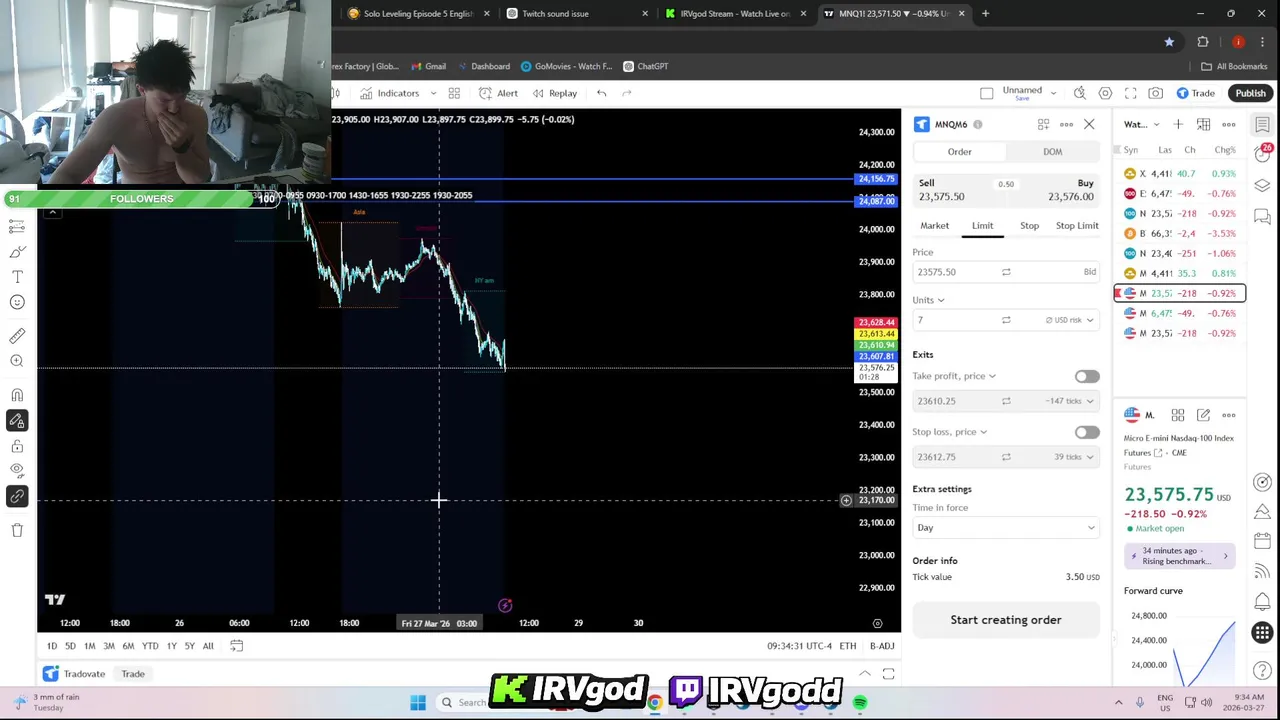
Task: Click the Buy 23,576.00 side
Action: tap(1053, 190)
